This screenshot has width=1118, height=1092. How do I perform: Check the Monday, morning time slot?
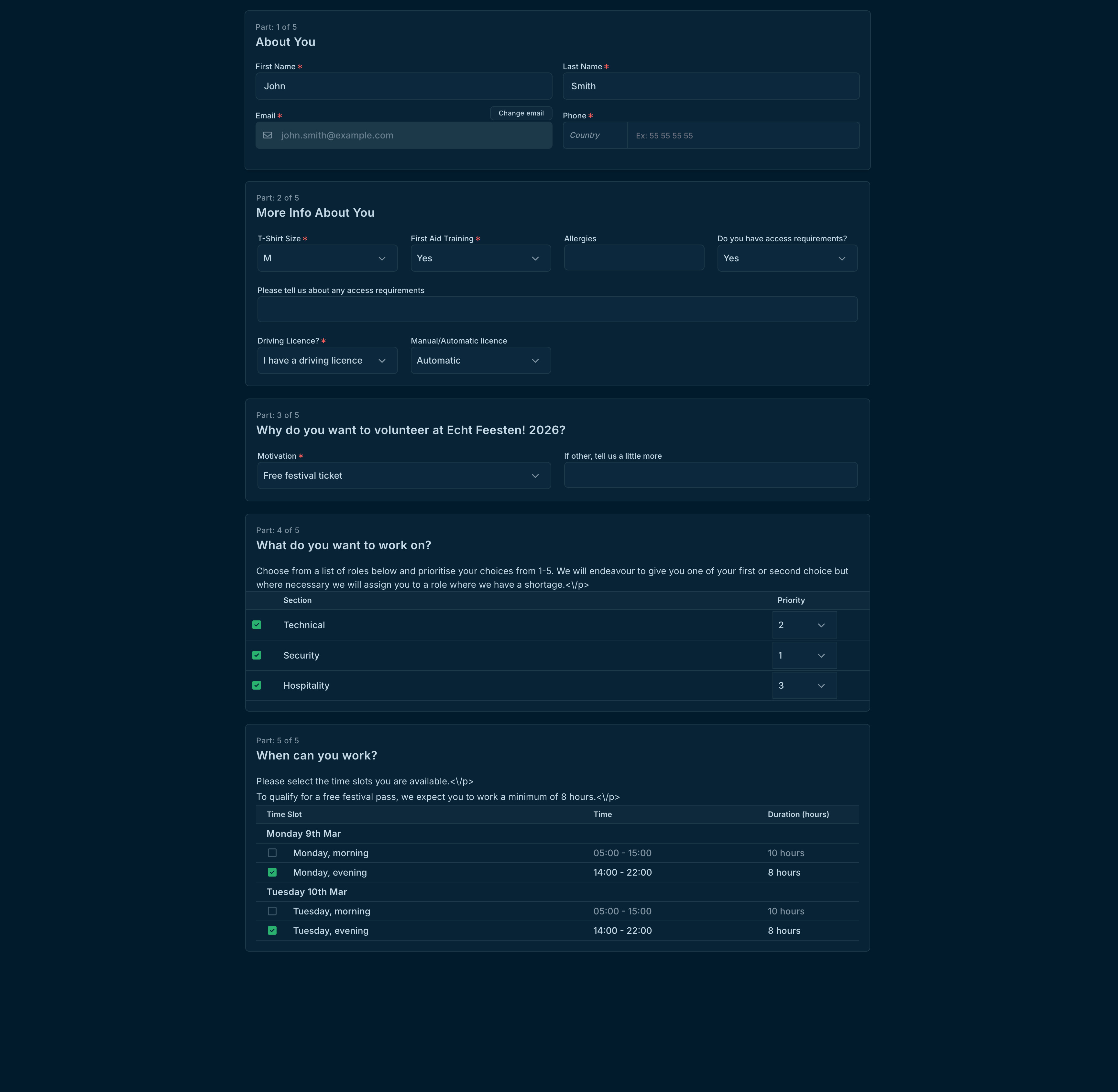pos(272,853)
